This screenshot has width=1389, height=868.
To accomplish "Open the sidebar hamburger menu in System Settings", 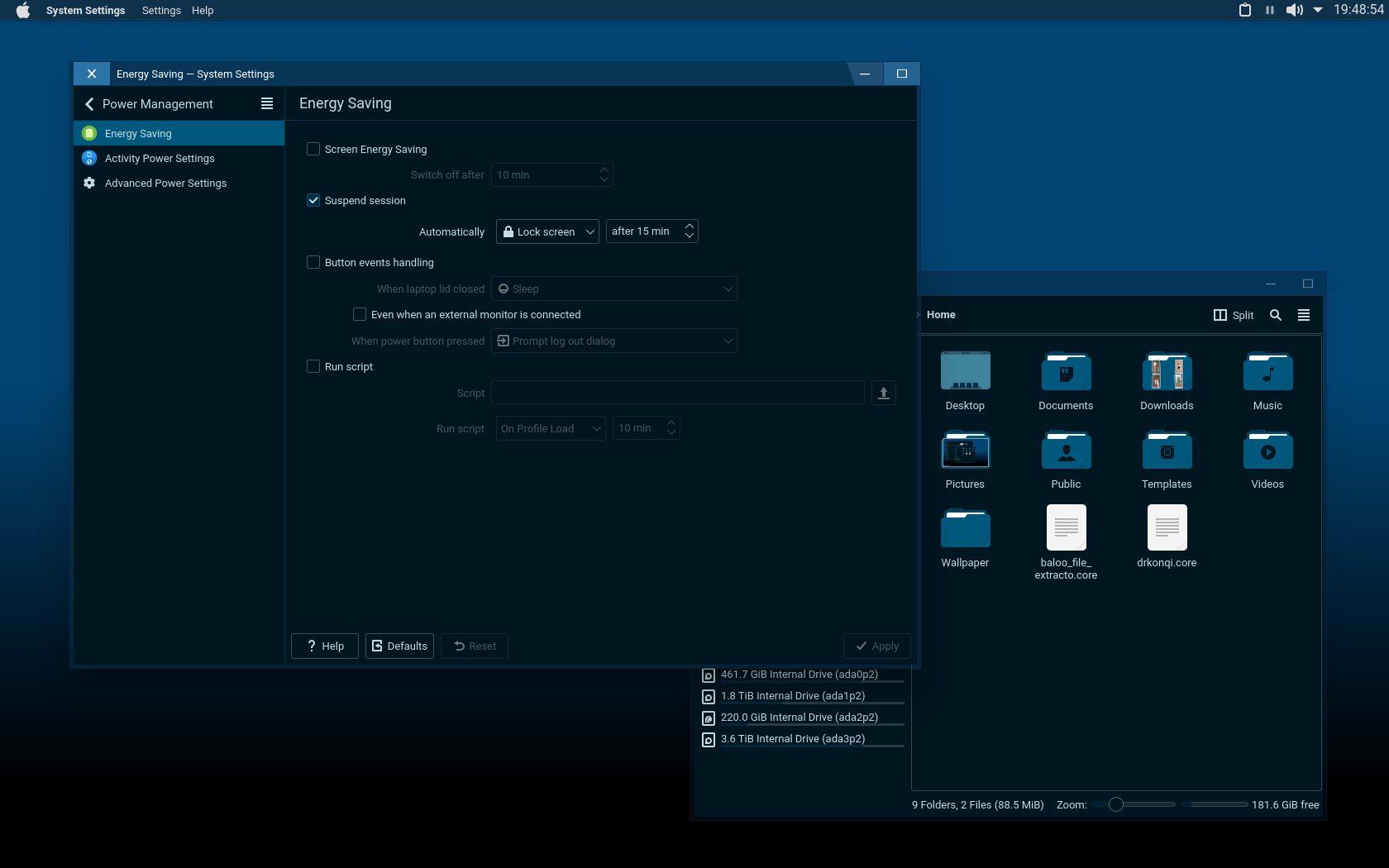I will pyautogui.click(x=266, y=103).
